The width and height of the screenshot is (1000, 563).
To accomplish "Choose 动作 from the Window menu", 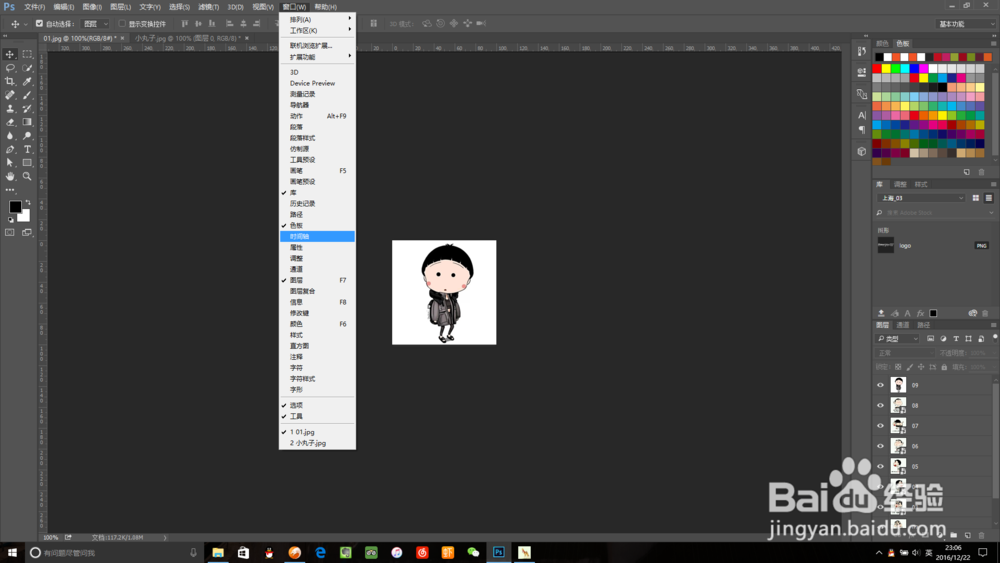I will click(317, 116).
